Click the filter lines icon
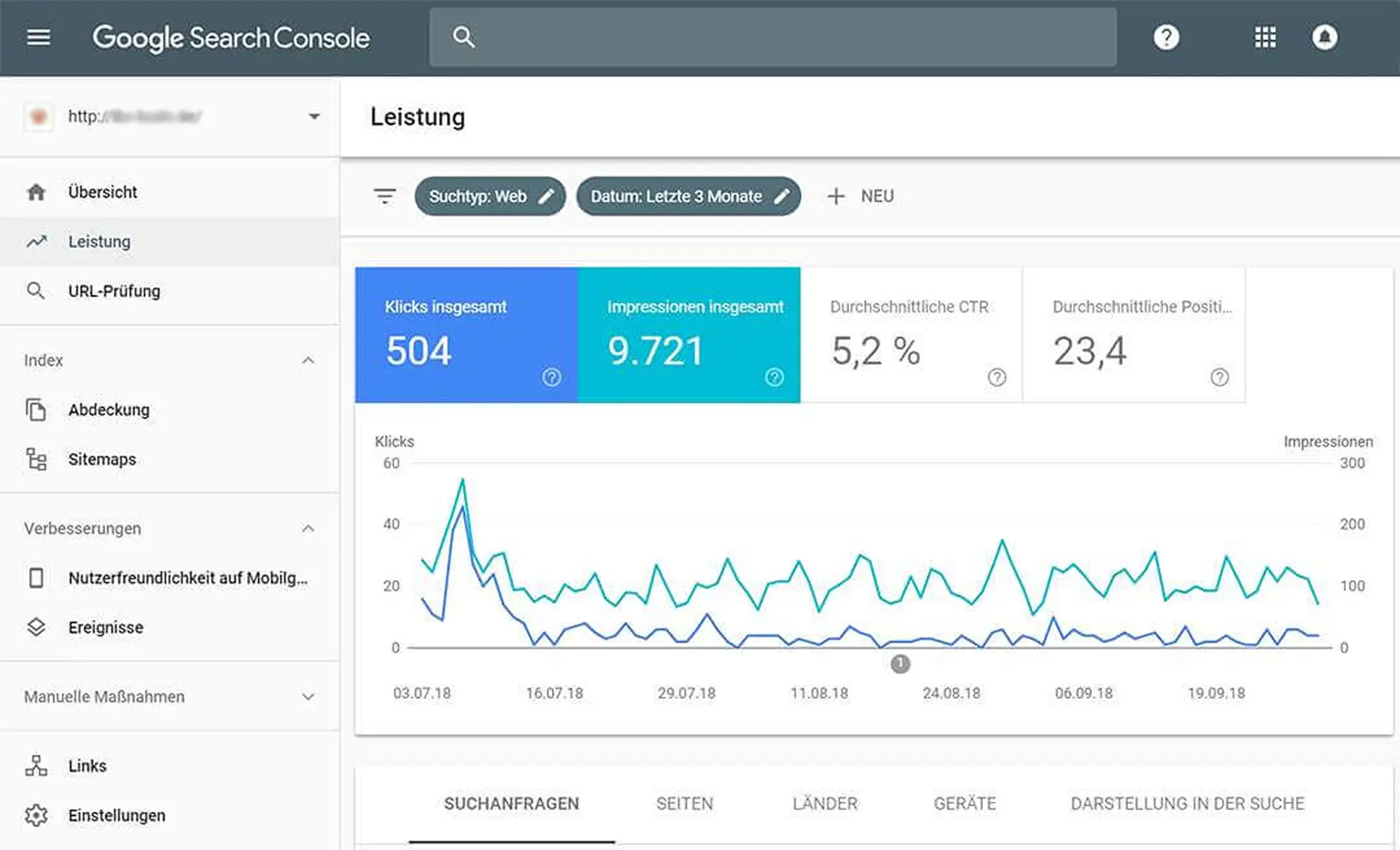The height and width of the screenshot is (850, 1400). pyautogui.click(x=384, y=196)
